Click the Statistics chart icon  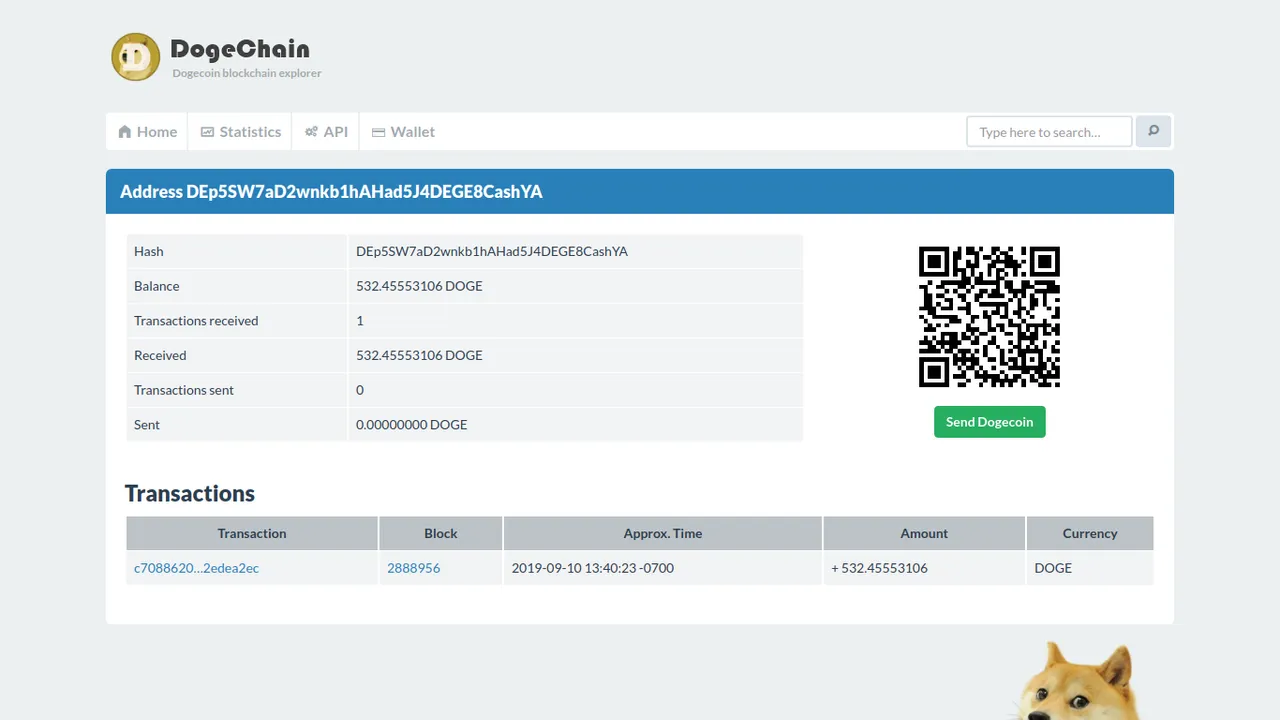(x=207, y=132)
